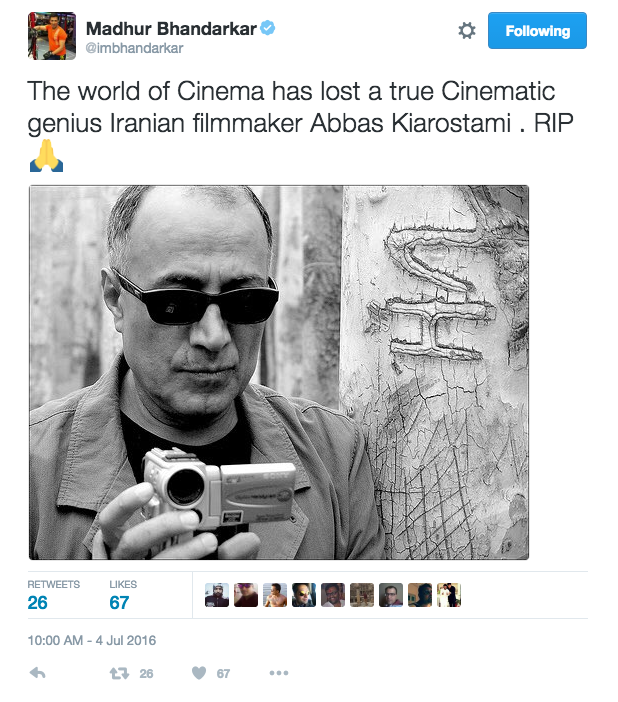Like the tweet with the heart icon
The width and height of the screenshot is (618, 702).
click(x=199, y=673)
